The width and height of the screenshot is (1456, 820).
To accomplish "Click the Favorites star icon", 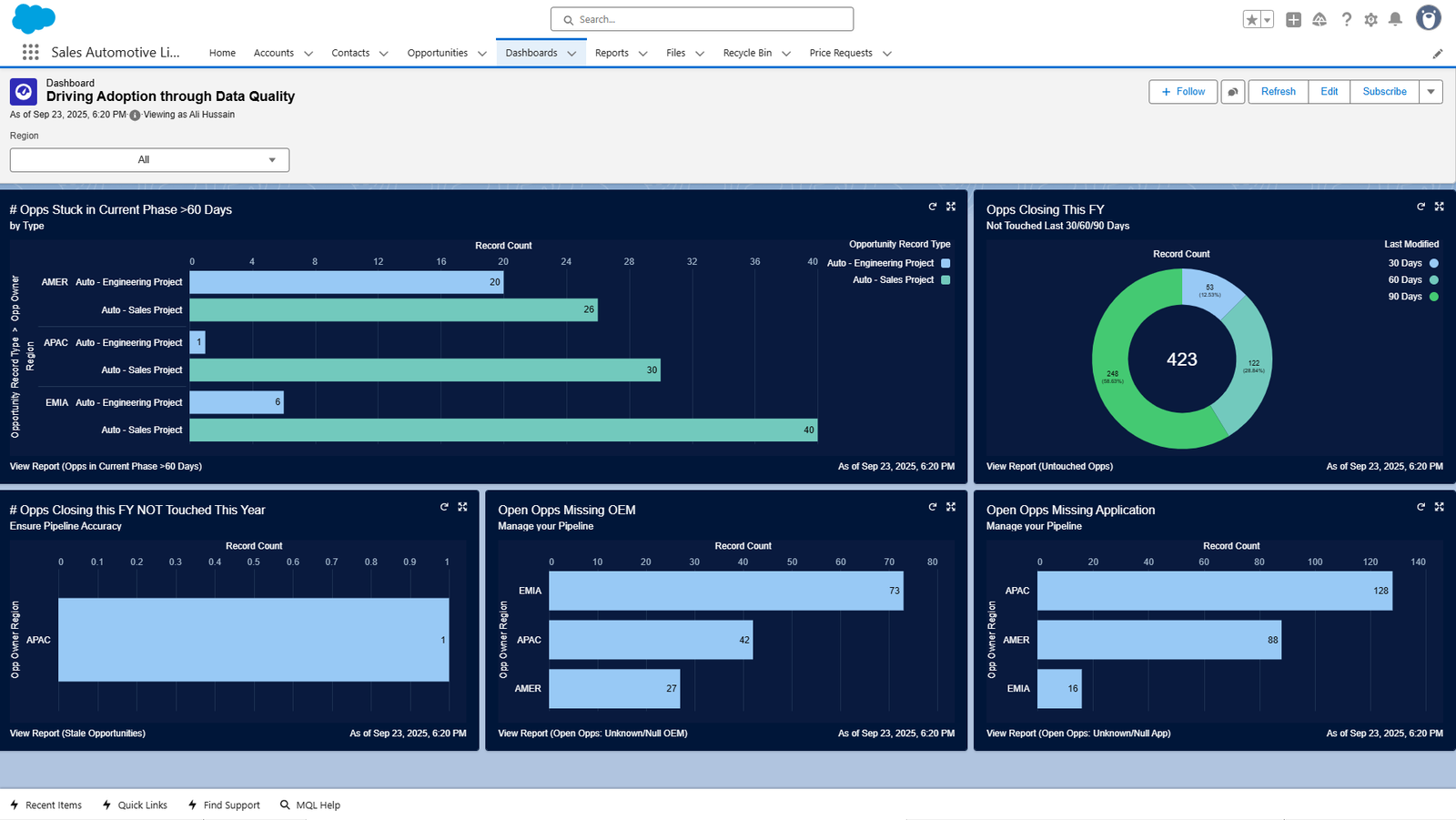I will point(1252,19).
